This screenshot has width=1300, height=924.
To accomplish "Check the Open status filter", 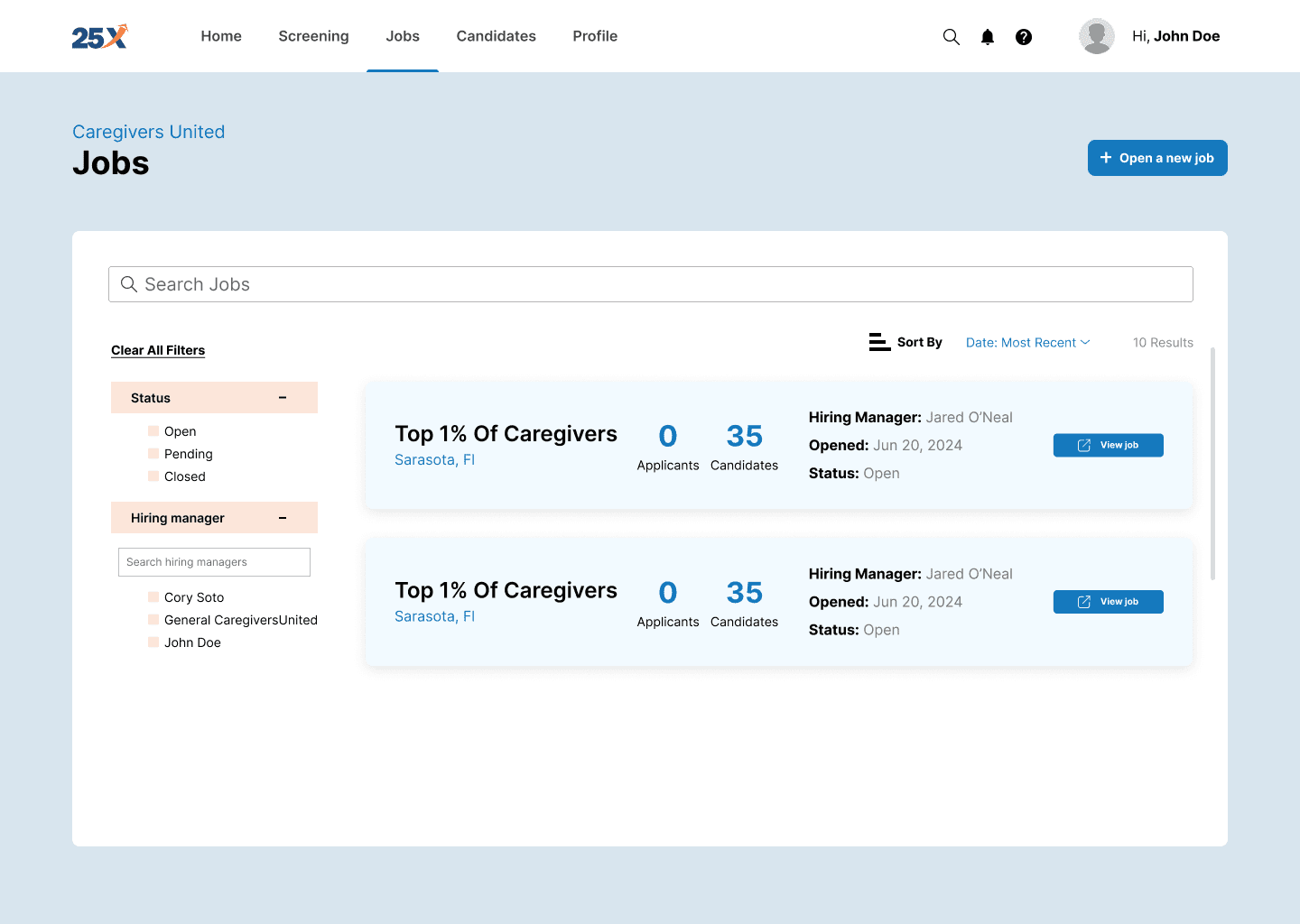I will coord(152,430).
